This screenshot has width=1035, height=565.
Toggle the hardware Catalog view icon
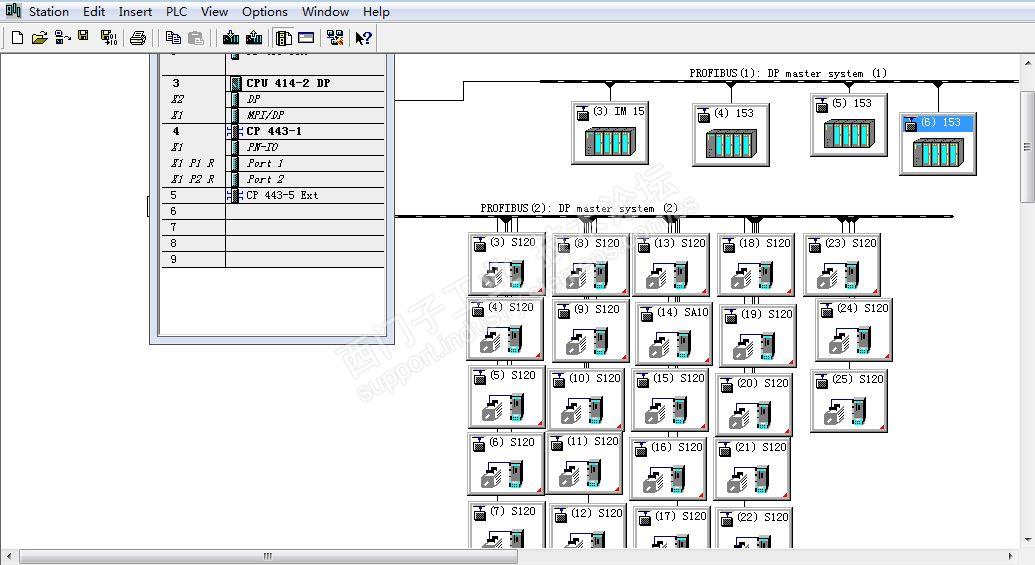coord(284,38)
